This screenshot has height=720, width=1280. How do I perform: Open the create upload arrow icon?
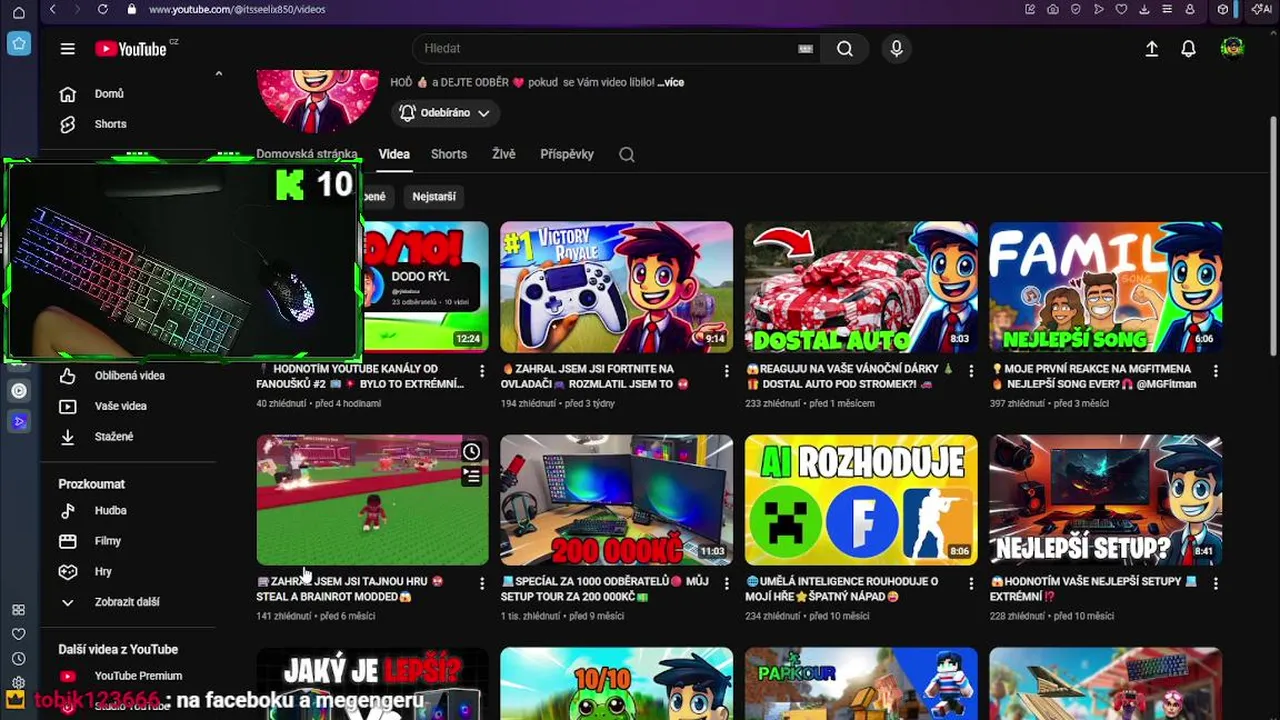(1152, 48)
